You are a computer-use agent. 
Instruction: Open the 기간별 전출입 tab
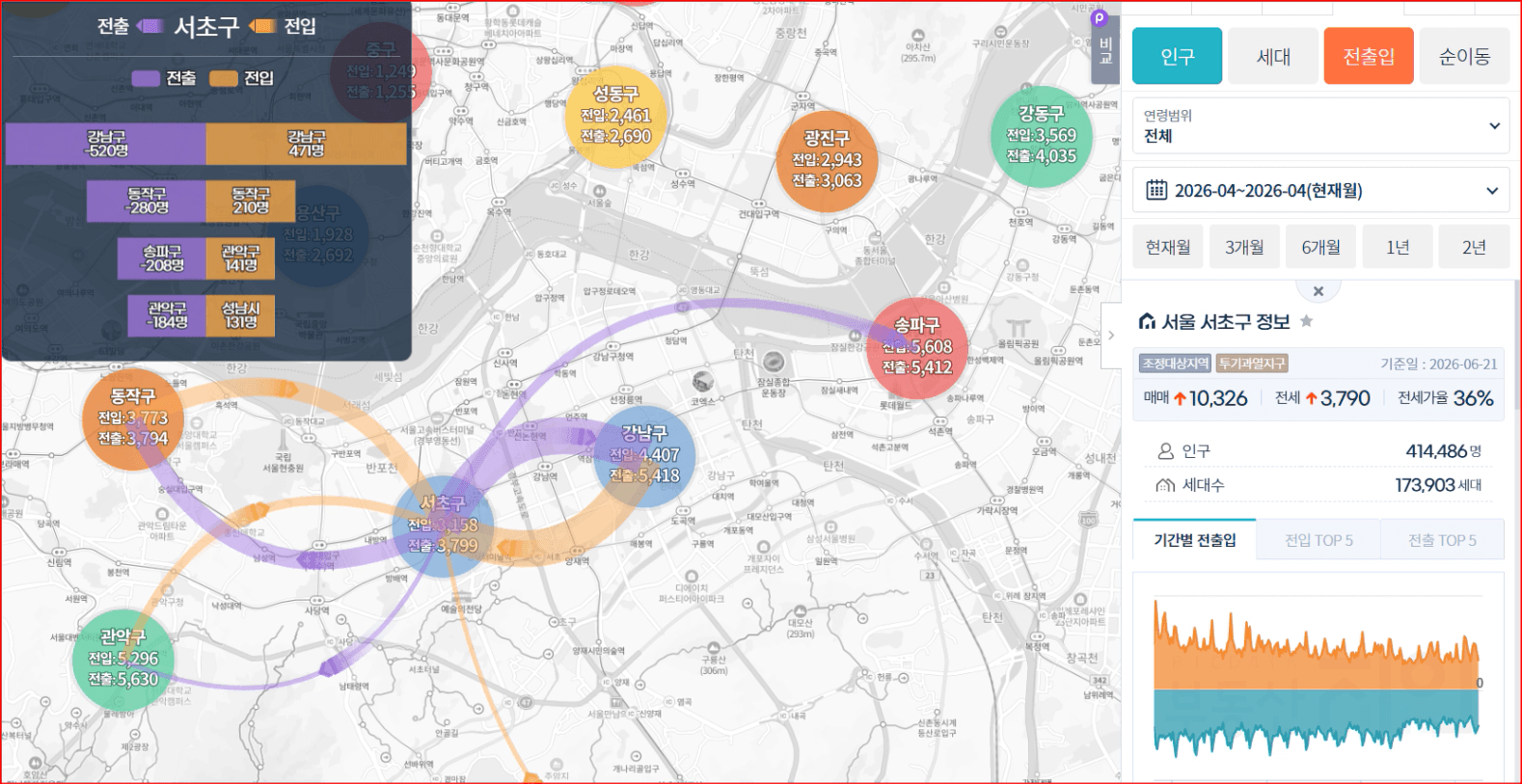[x=1194, y=540]
